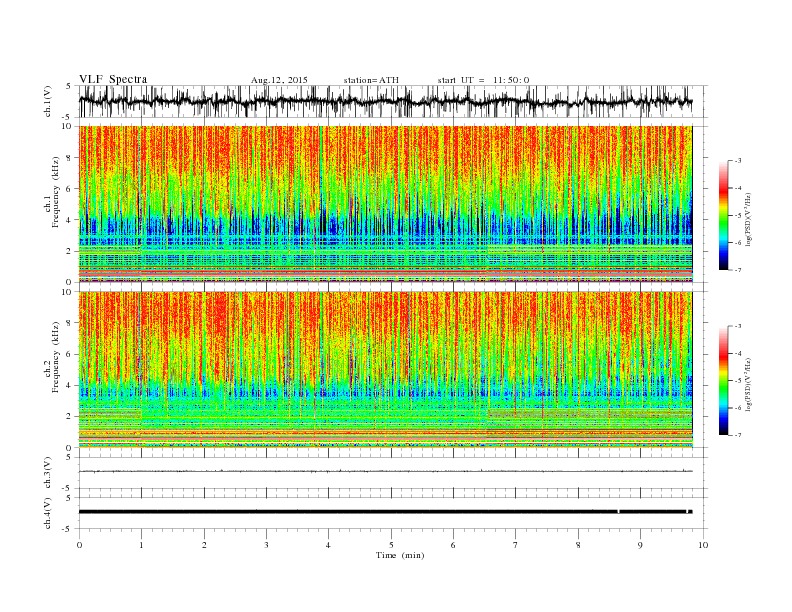Click the ch.2 'Frequency (kHz)' axis label
This screenshot has height=612, width=792.
coord(56,357)
